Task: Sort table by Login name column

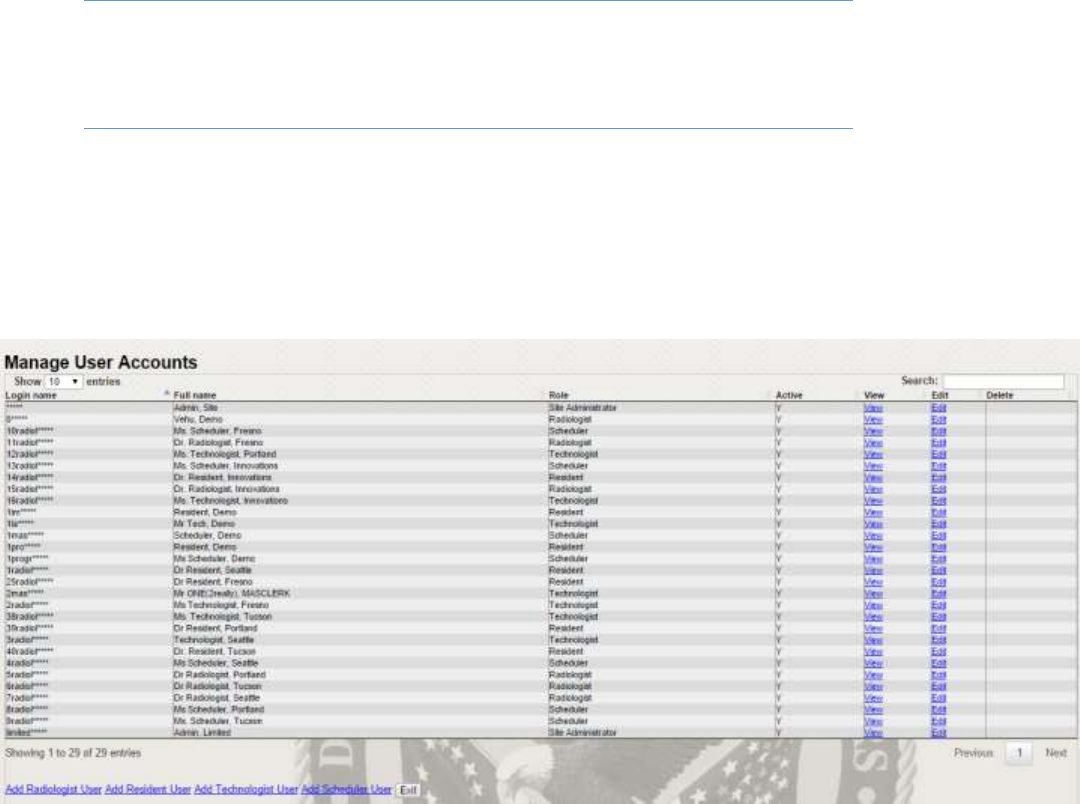Action: click(31, 395)
